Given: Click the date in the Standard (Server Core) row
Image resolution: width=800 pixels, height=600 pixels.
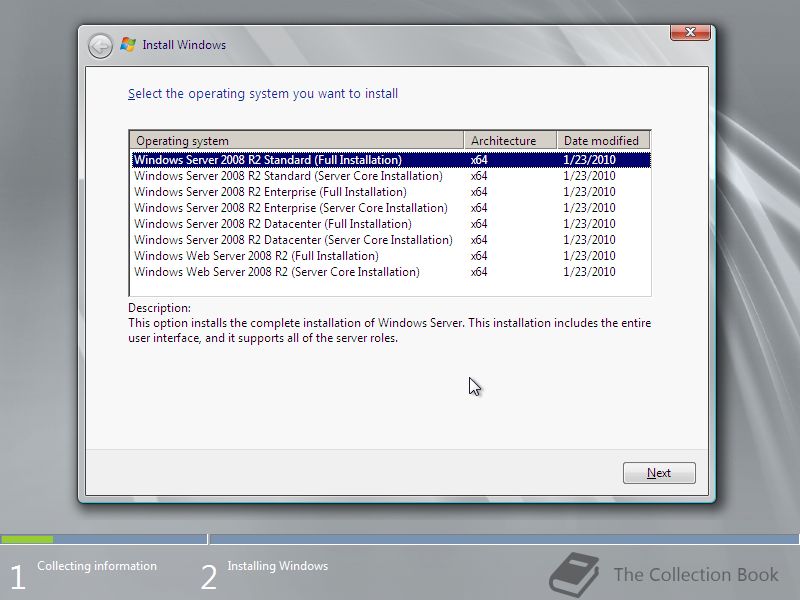Looking at the screenshot, I should pos(589,176).
